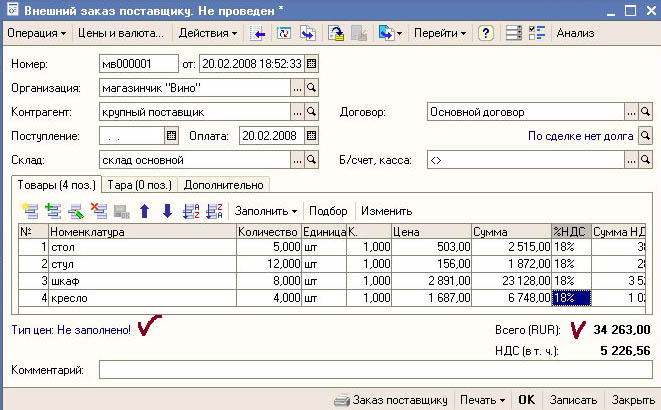Click into the Комментарий input field
The width and height of the screenshot is (661, 410).
pos(374,370)
